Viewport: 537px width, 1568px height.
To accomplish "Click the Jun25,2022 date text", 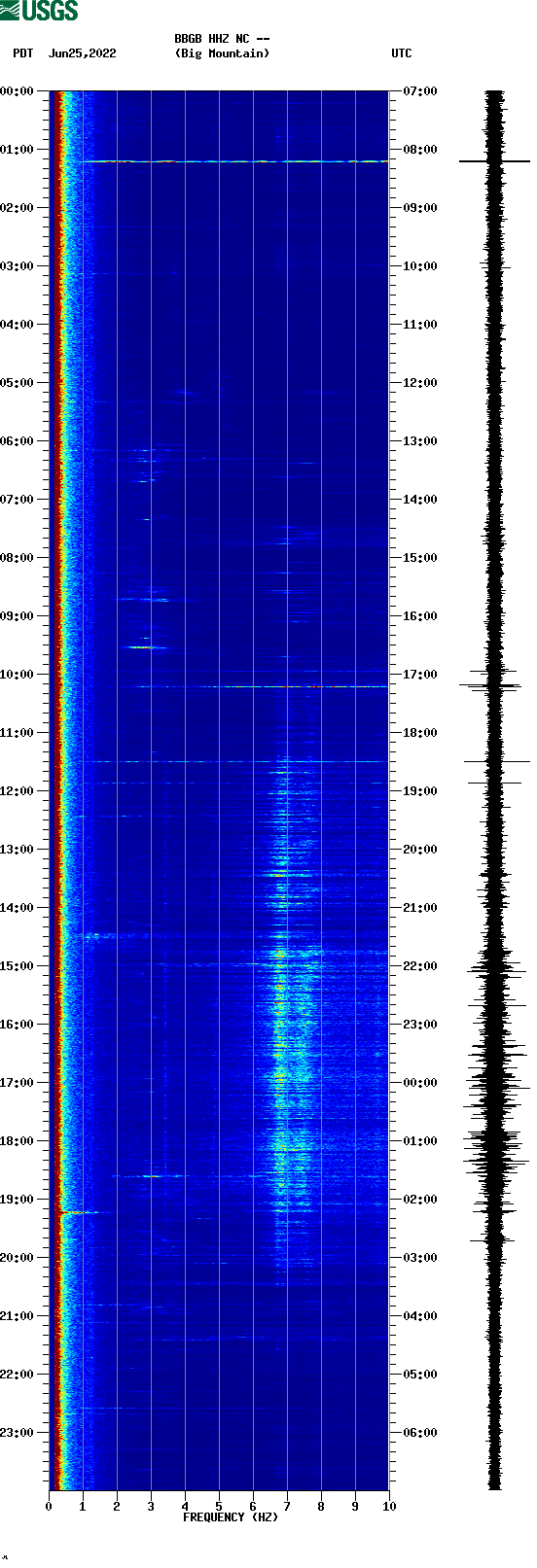I will pos(83,53).
